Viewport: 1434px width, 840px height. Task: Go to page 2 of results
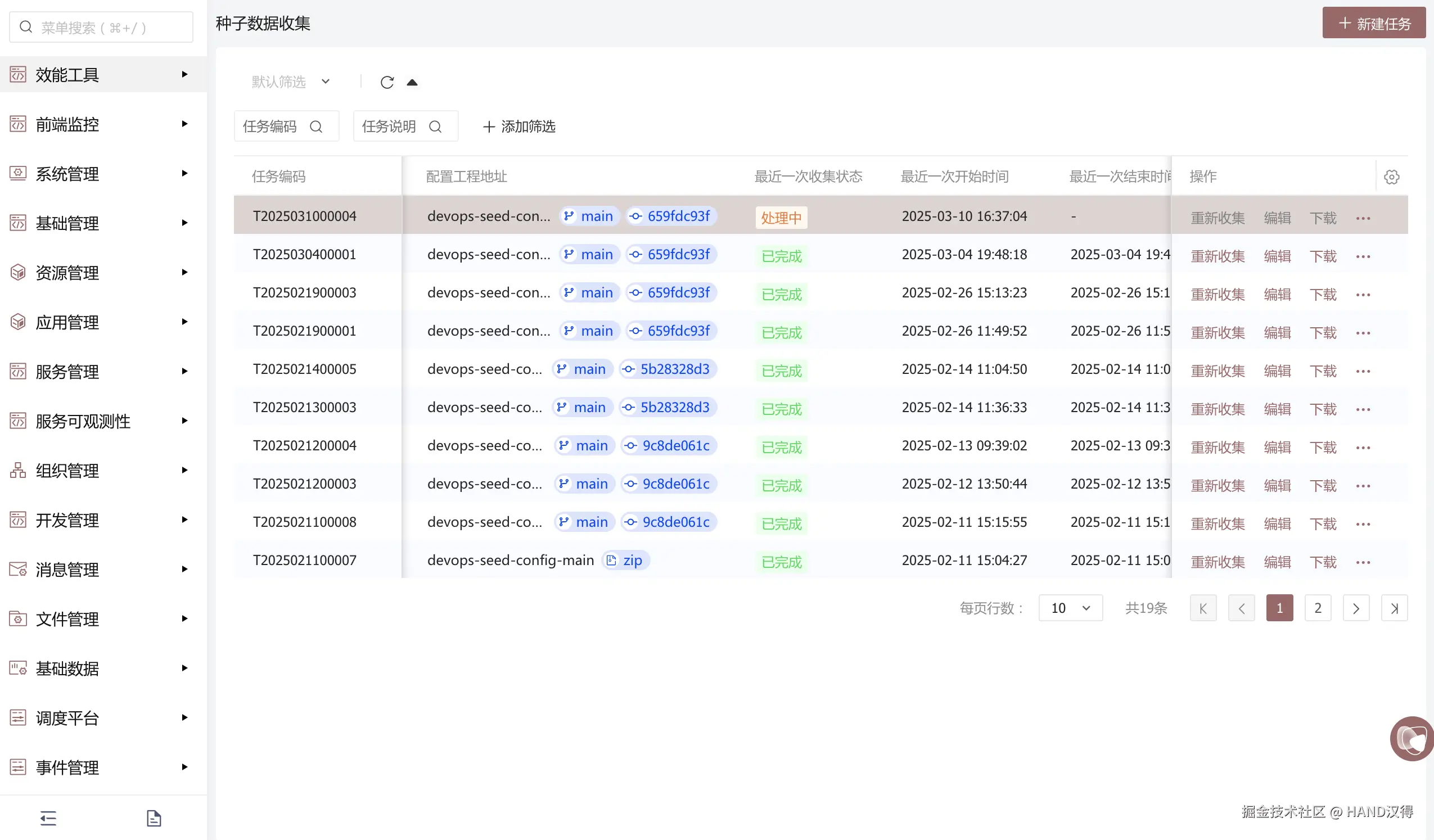pos(1318,608)
